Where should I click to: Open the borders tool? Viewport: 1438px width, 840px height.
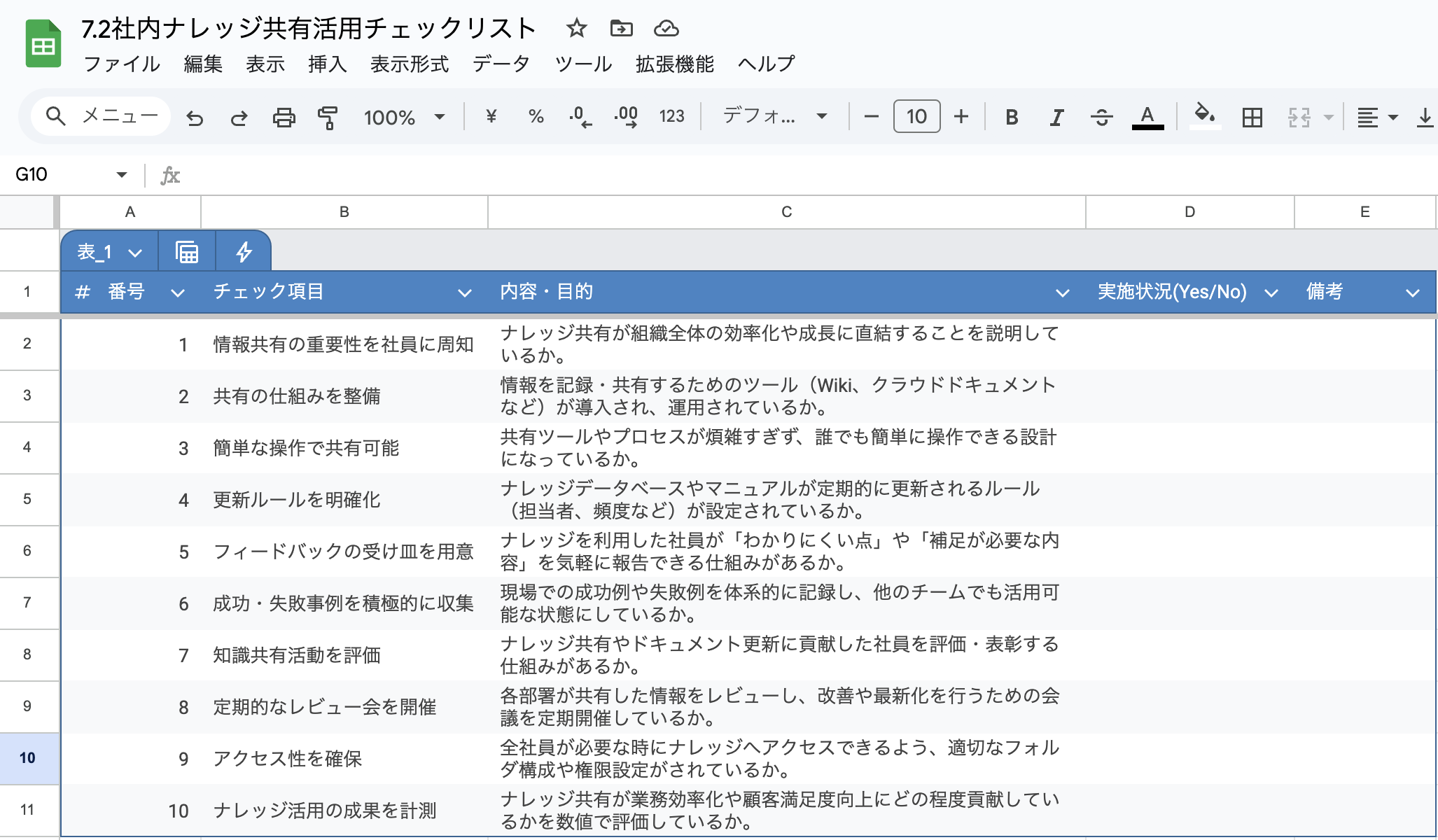pyautogui.click(x=1252, y=116)
